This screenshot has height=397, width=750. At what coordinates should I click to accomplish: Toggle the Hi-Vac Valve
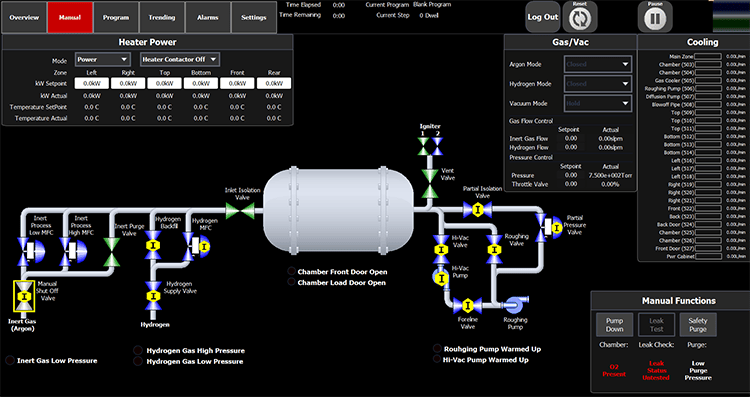(441, 250)
